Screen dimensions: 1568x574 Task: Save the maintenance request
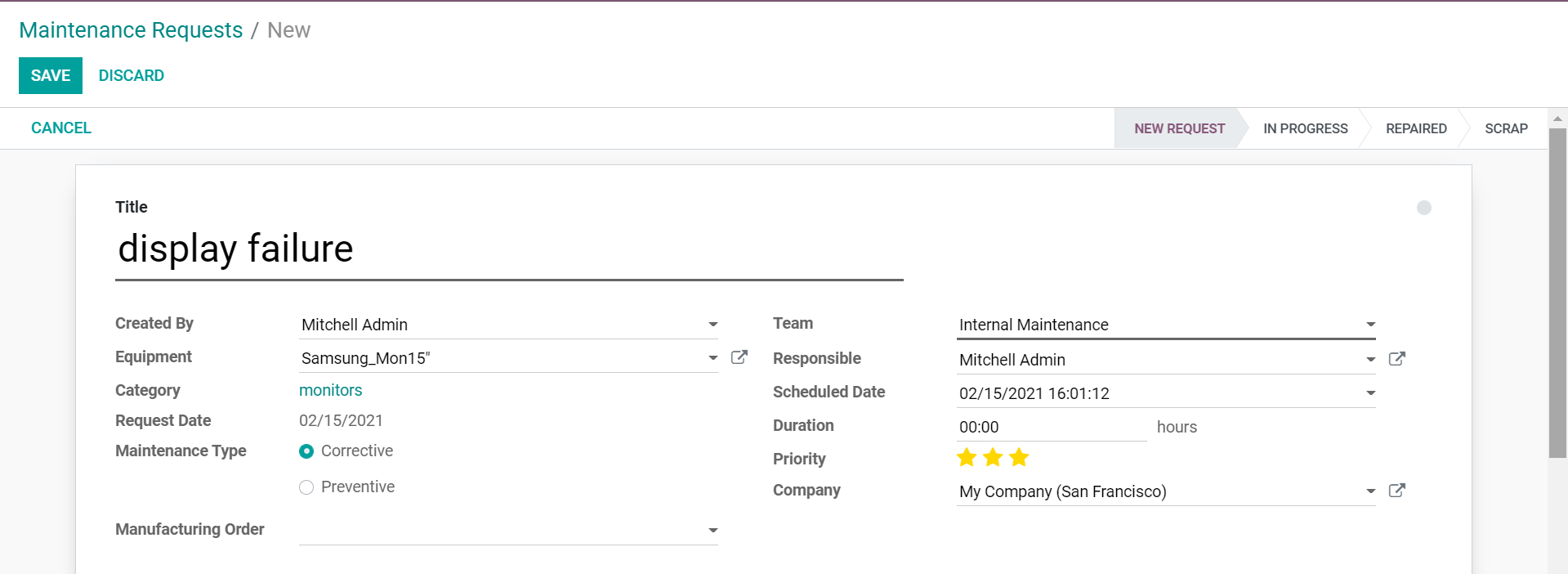[51, 75]
